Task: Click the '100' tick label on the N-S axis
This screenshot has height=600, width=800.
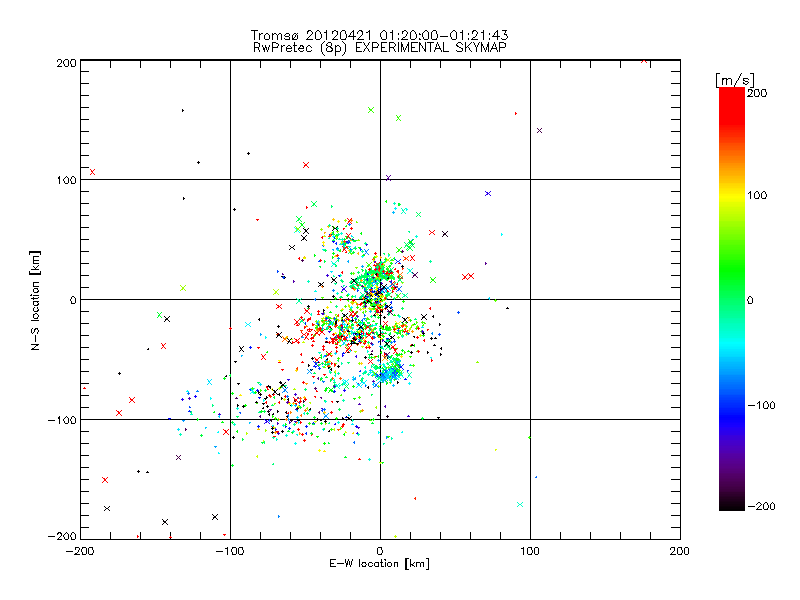Action: 66,180
